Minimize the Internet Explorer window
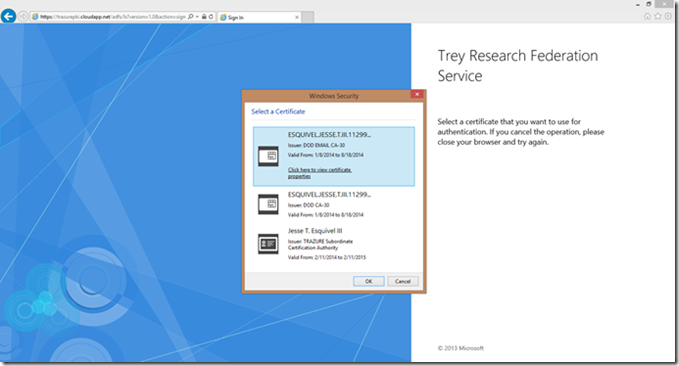Image resolution: width=679 pixels, height=366 pixels. pos(638,4)
